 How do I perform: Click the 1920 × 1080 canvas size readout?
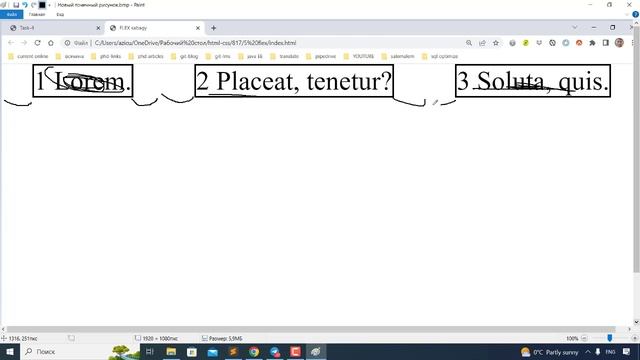(x=156, y=338)
